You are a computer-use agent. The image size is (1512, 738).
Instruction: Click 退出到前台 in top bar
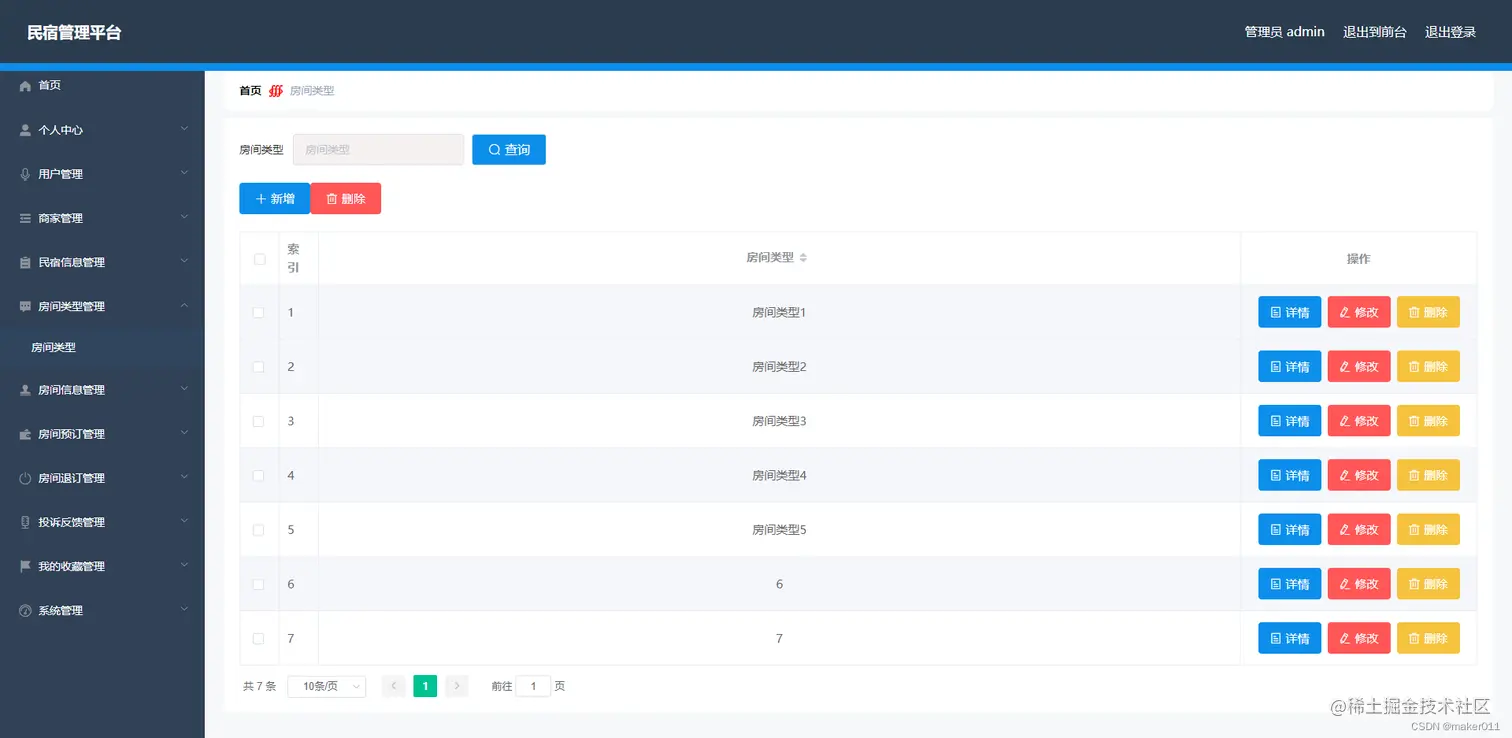[1375, 32]
